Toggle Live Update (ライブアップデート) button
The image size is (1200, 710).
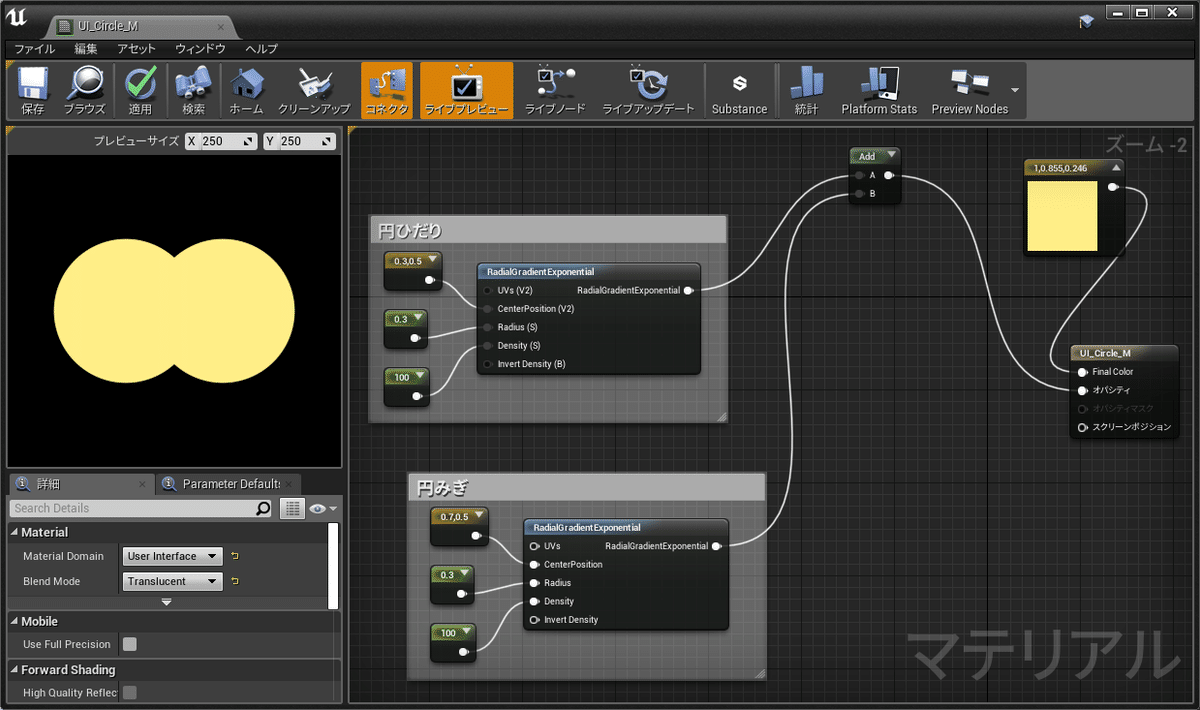click(648, 91)
